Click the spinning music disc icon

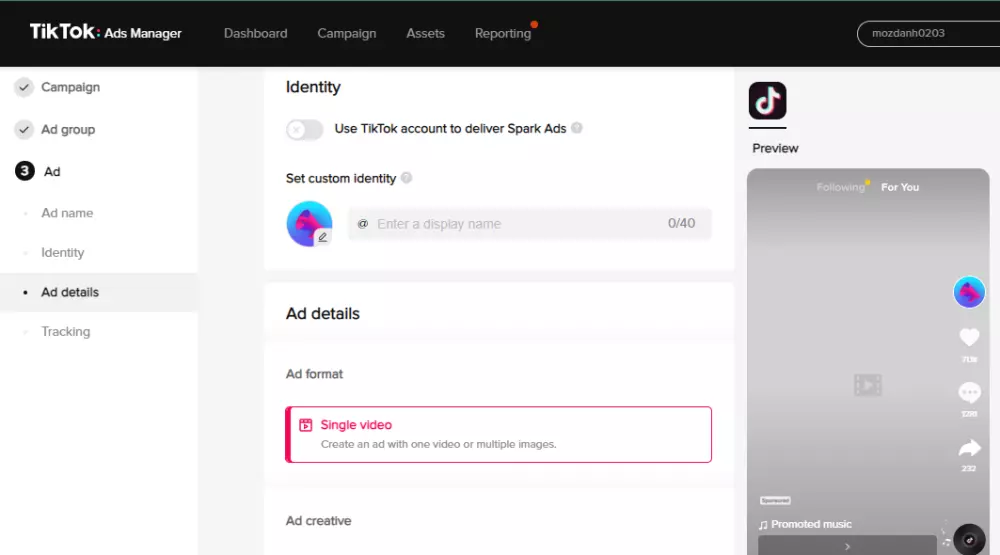point(969,540)
